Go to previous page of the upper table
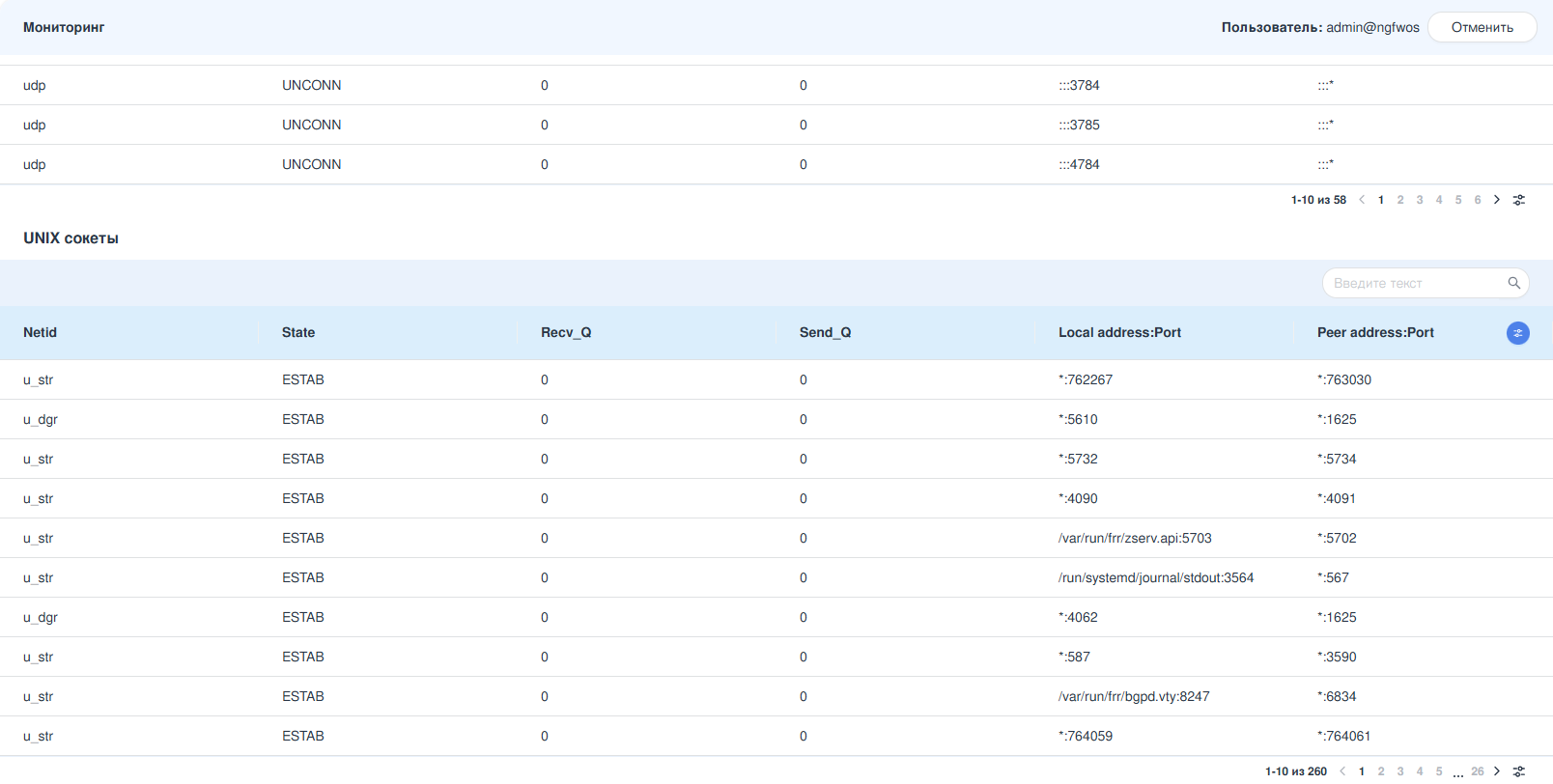This screenshot has width=1553, height=784. click(1362, 200)
